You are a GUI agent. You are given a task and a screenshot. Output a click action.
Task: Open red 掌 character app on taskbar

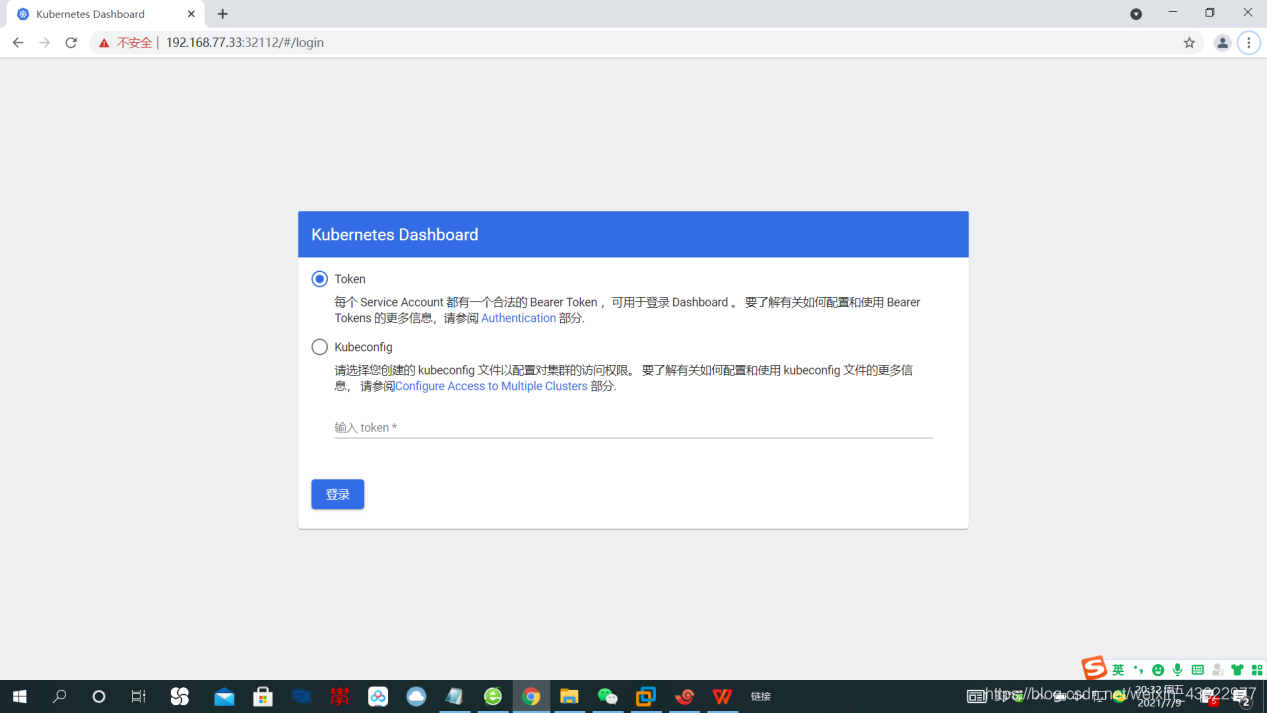pos(340,696)
